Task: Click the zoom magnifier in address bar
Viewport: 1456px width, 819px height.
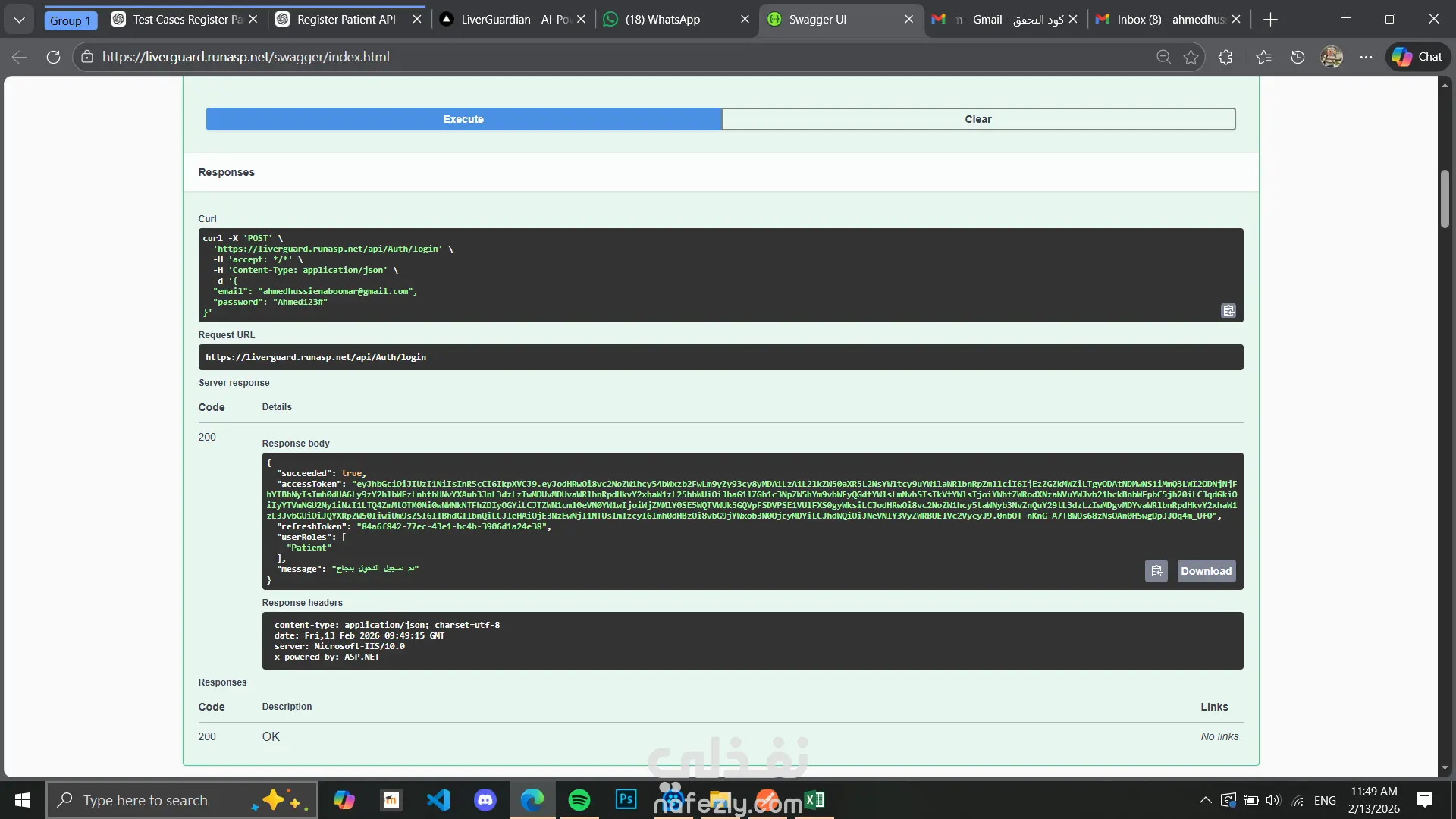Action: coord(1163,57)
